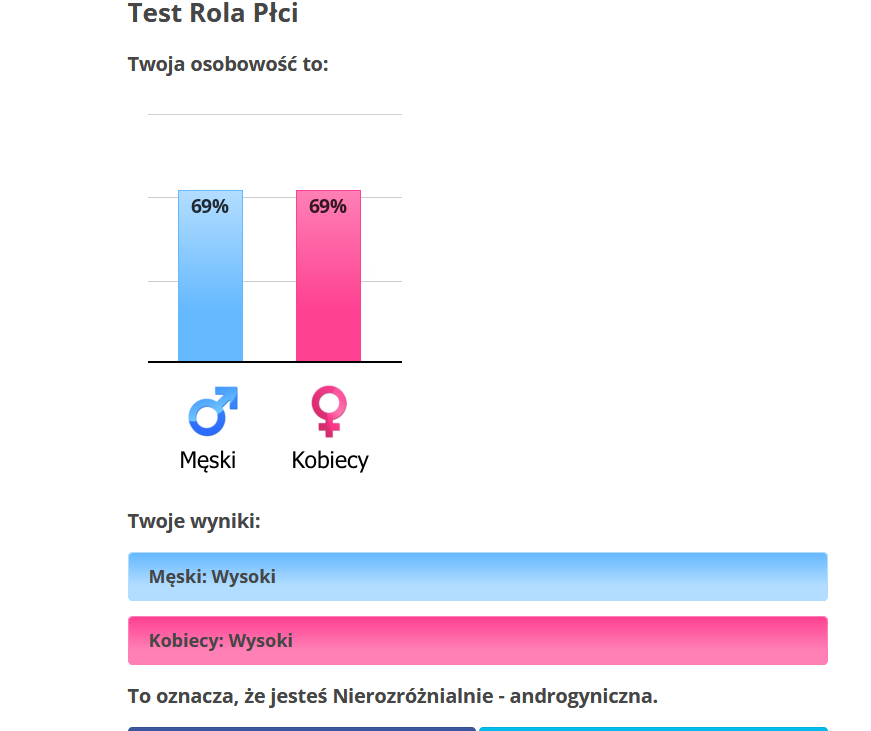
Task: Click the light blue share button at bottom
Action: coord(653,729)
